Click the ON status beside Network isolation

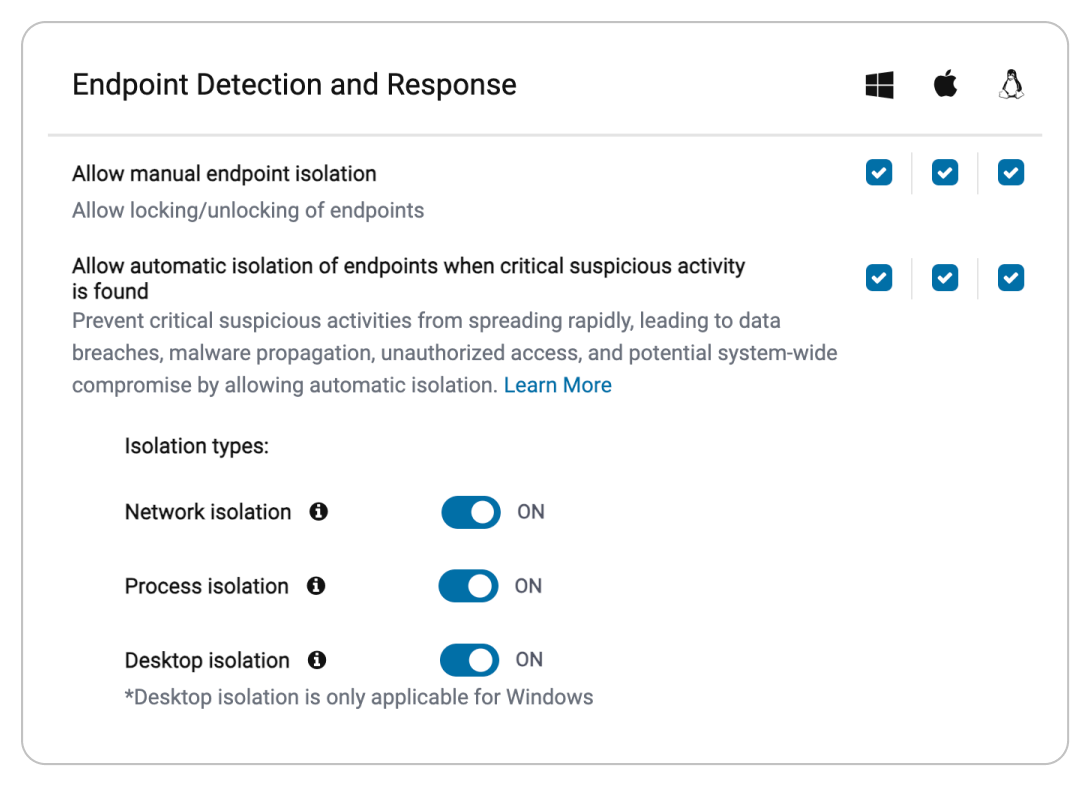531,512
